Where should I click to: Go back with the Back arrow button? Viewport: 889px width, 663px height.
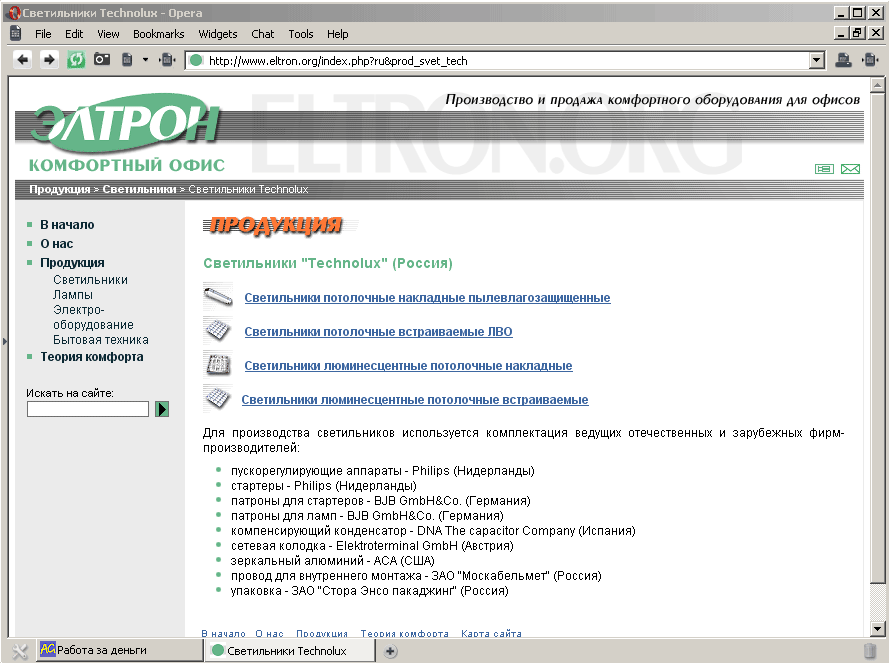point(23,60)
